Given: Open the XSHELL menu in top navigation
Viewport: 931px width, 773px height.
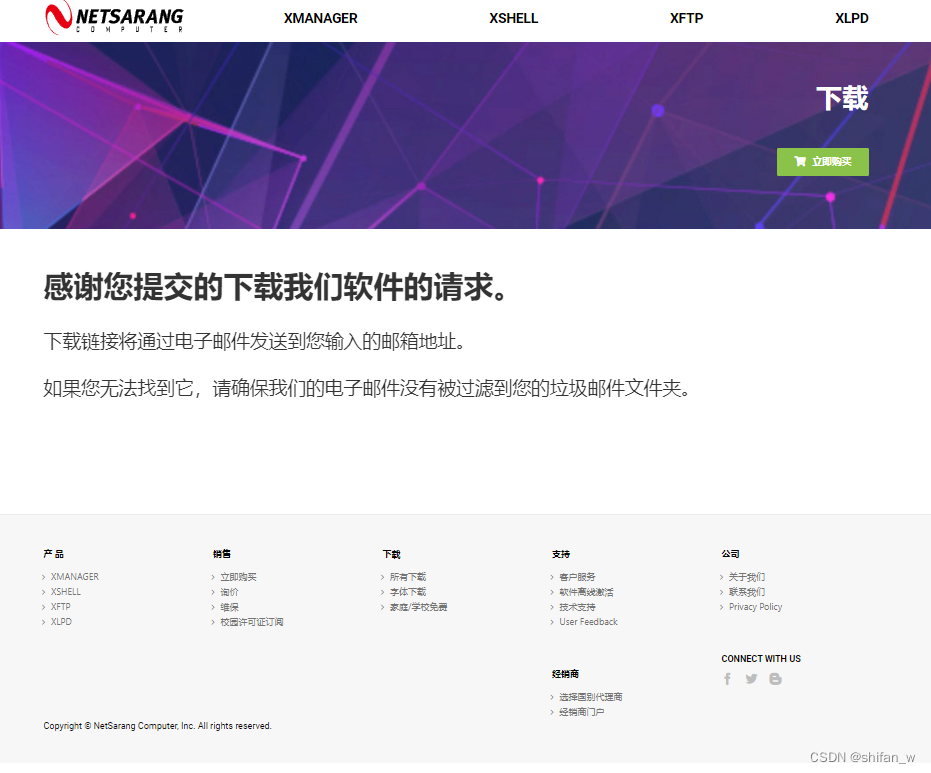Looking at the screenshot, I should [514, 18].
